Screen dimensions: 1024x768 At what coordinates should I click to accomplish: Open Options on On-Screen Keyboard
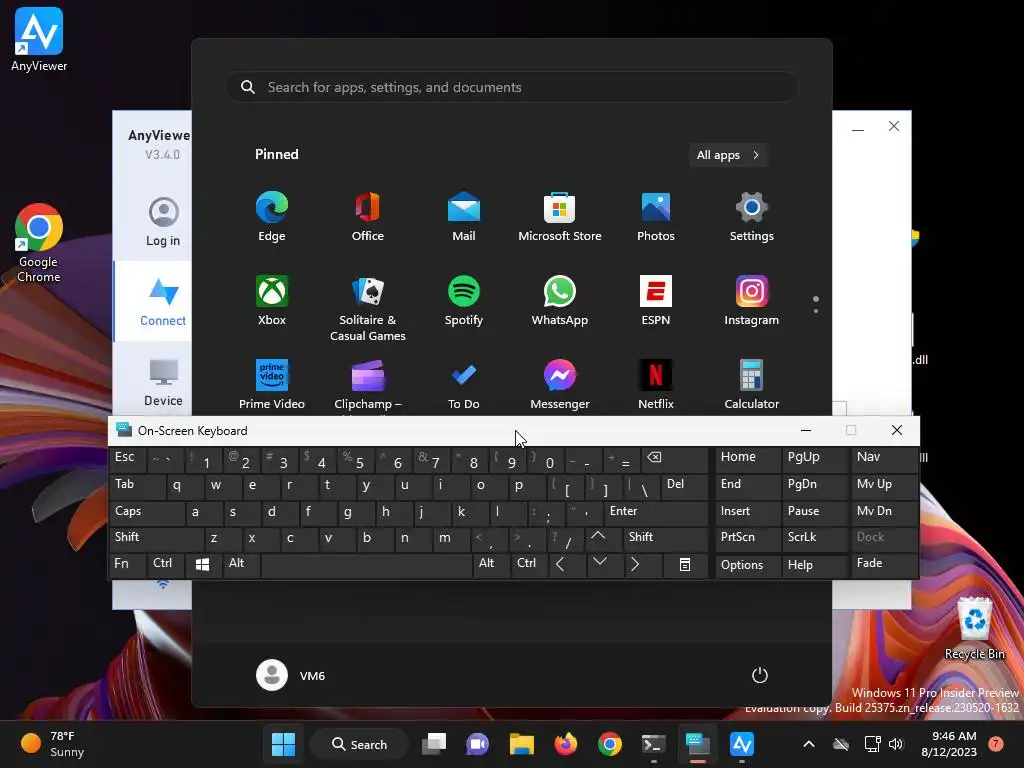(748, 565)
